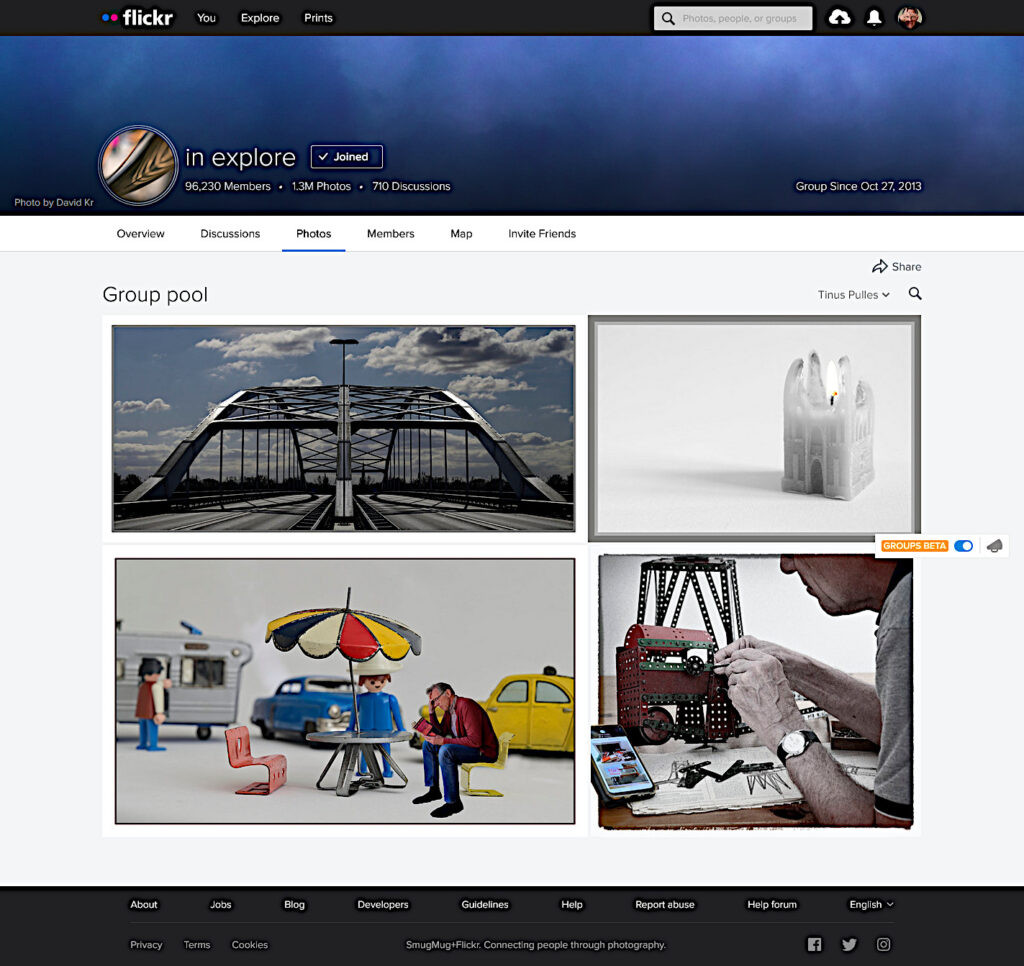
Task: Expand the Tinus Pulles filter dropdown
Action: point(853,295)
